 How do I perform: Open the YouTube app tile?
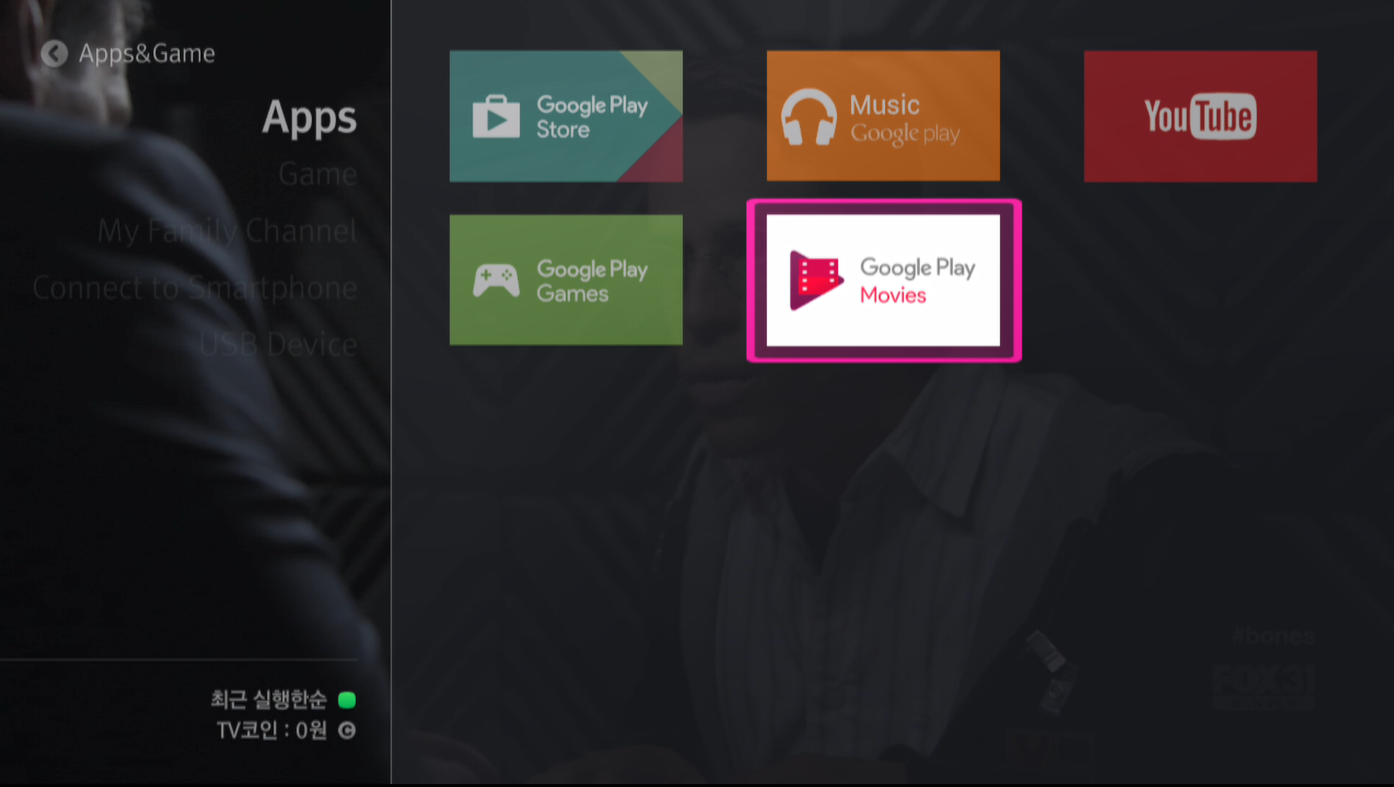(1200, 116)
